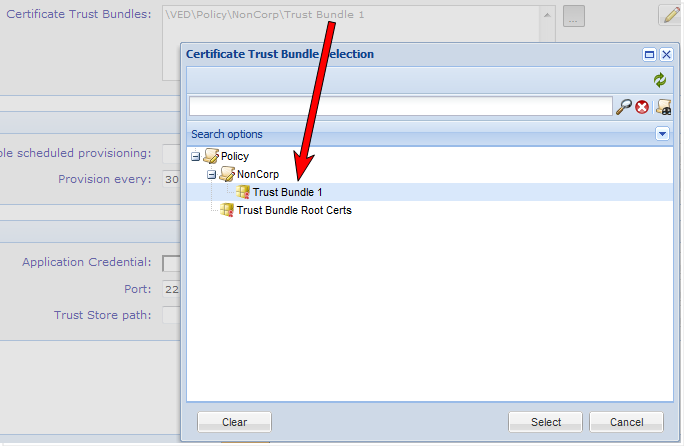The height and width of the screenshot is (446, 684).
Task: Click the Trust Store path field
Action: 171,315
